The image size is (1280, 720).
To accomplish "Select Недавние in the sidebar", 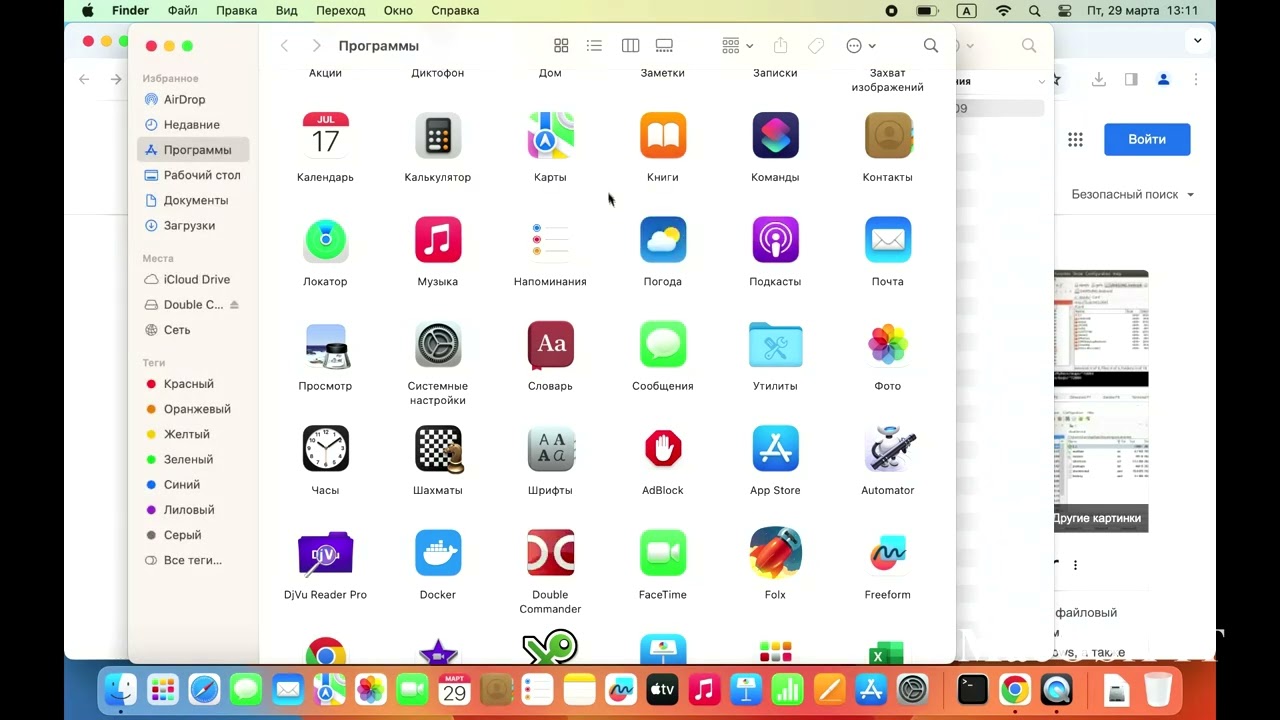I will 191,125.
